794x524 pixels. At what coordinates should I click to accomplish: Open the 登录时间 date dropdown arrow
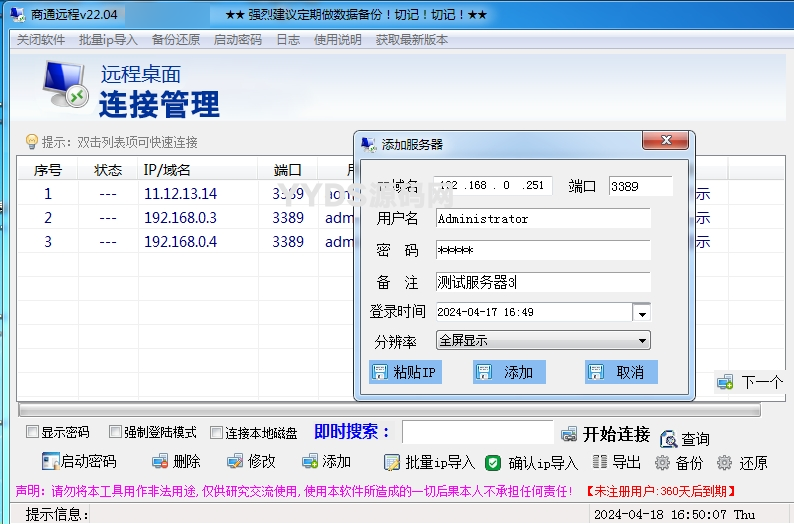coord(641,313)
